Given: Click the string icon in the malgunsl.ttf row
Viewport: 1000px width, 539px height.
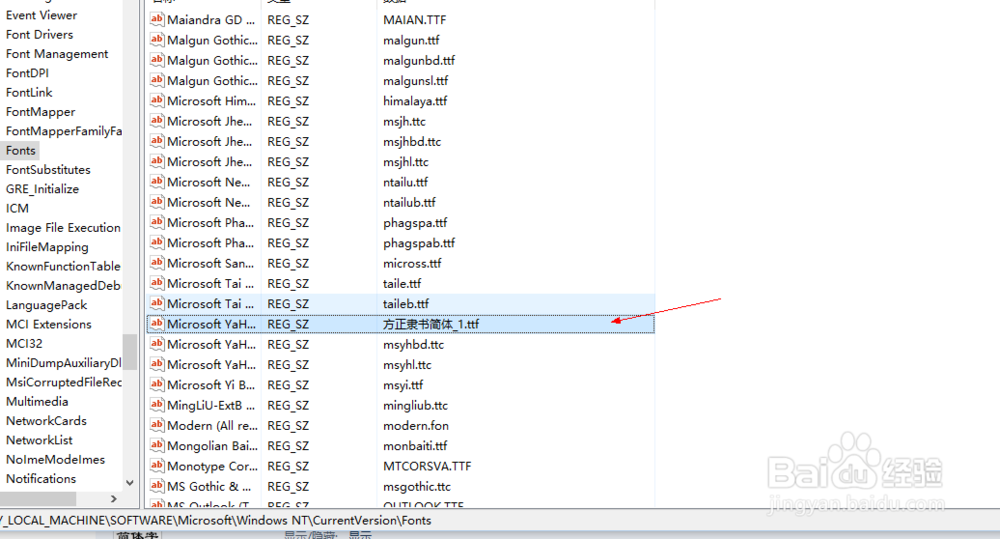Looking at the screenshot, I should (x=157, y=80).
